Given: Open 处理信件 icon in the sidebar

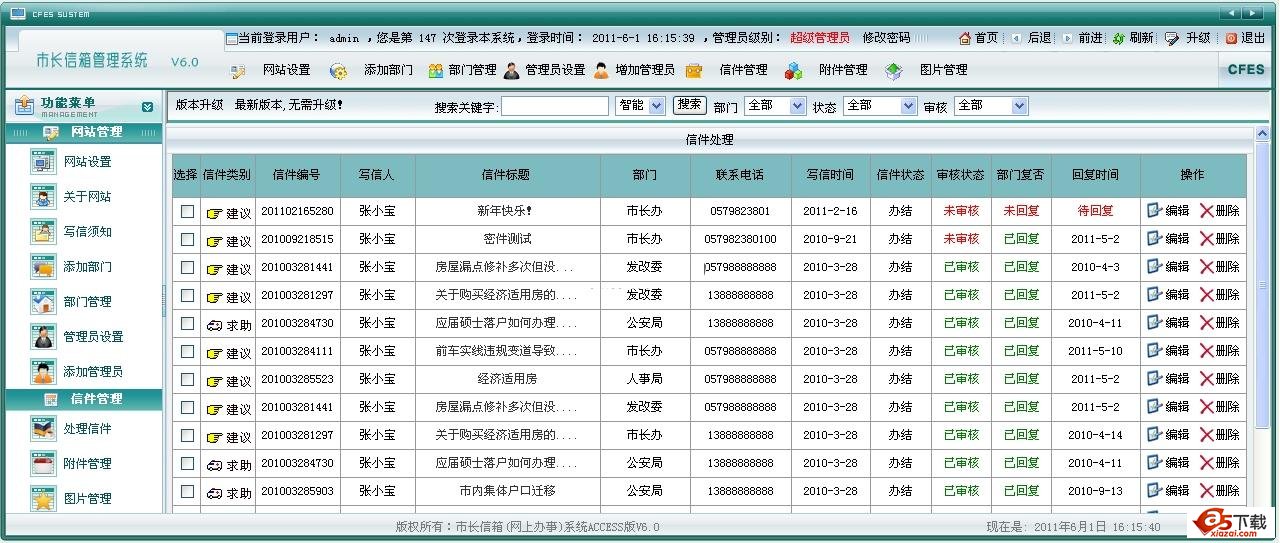Looking at the screenshot, I should [44, 429].
